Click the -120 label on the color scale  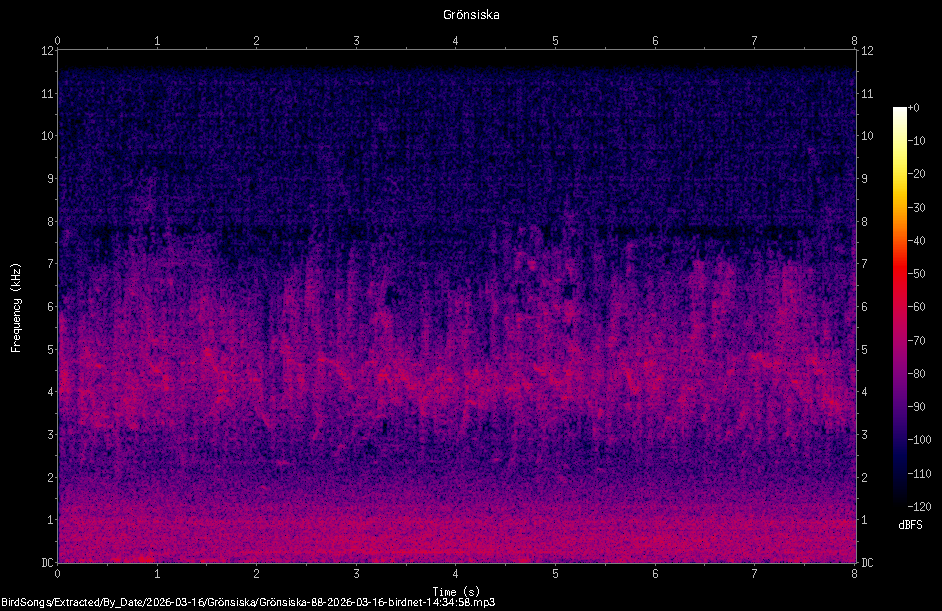(919, 506)
